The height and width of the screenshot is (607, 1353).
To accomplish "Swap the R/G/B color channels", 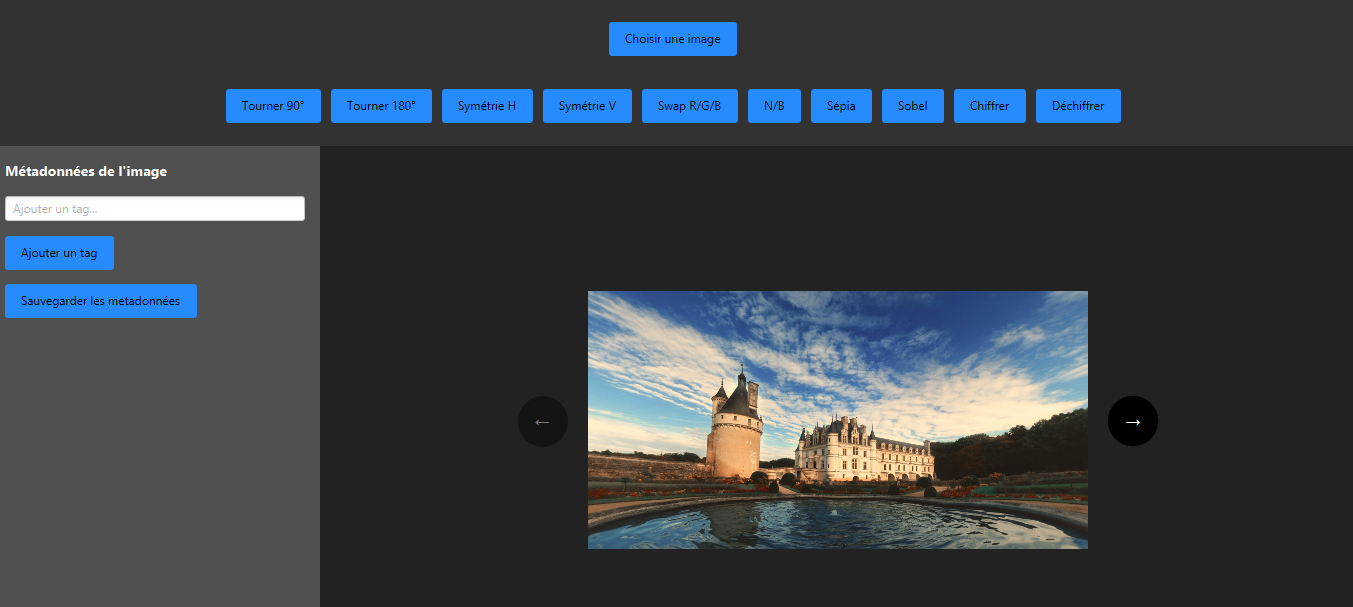I will pyautogui.click(x=689, y=105).
